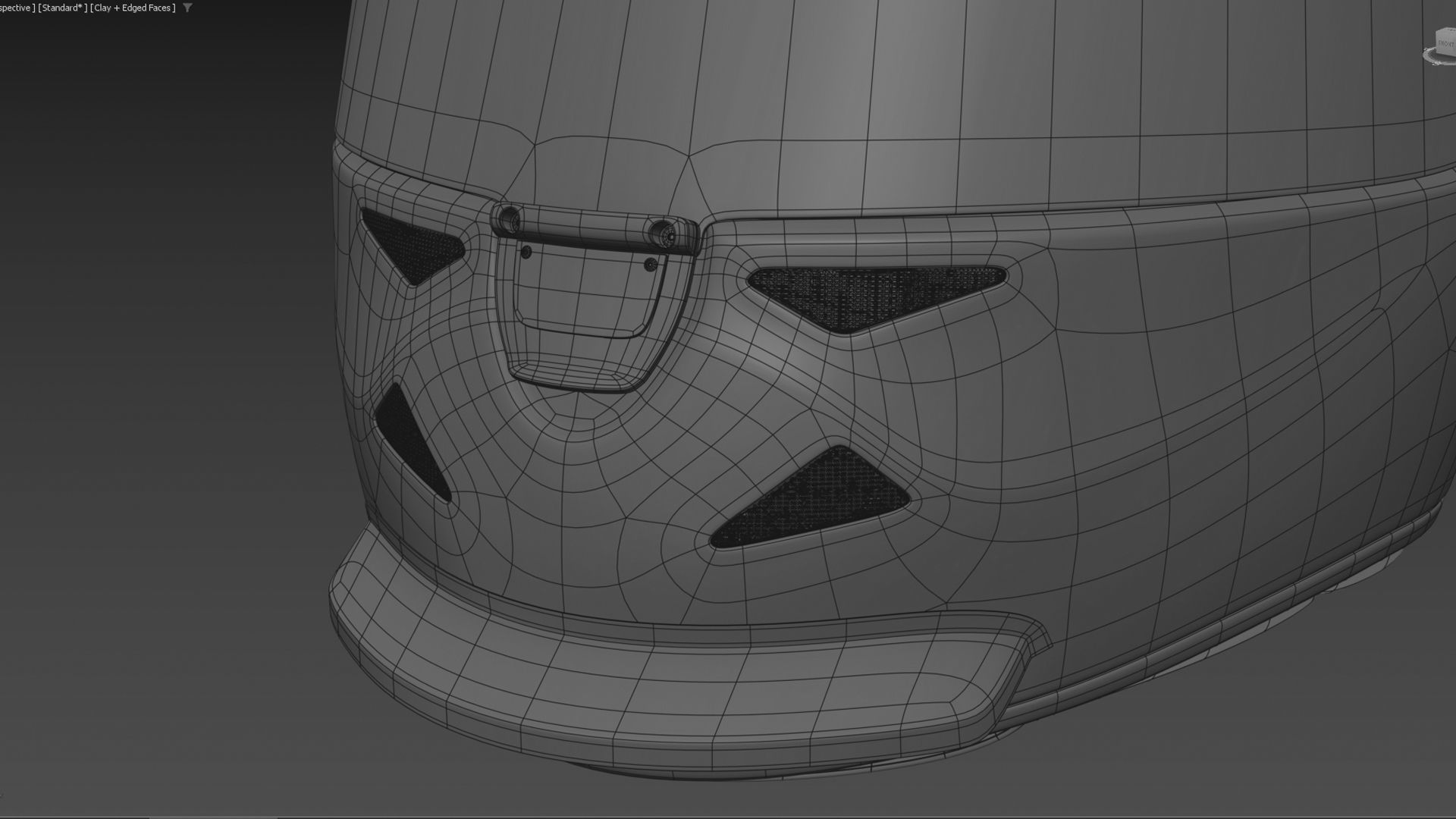Click the small right rivet on the flap
This screenshot has width=1456, height=819.
[x=650, y=264]
